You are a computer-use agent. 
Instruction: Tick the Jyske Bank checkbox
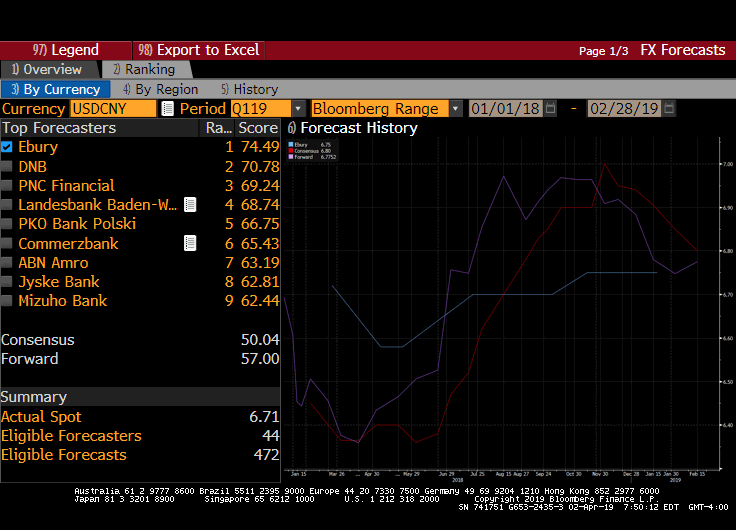(7, 282)
